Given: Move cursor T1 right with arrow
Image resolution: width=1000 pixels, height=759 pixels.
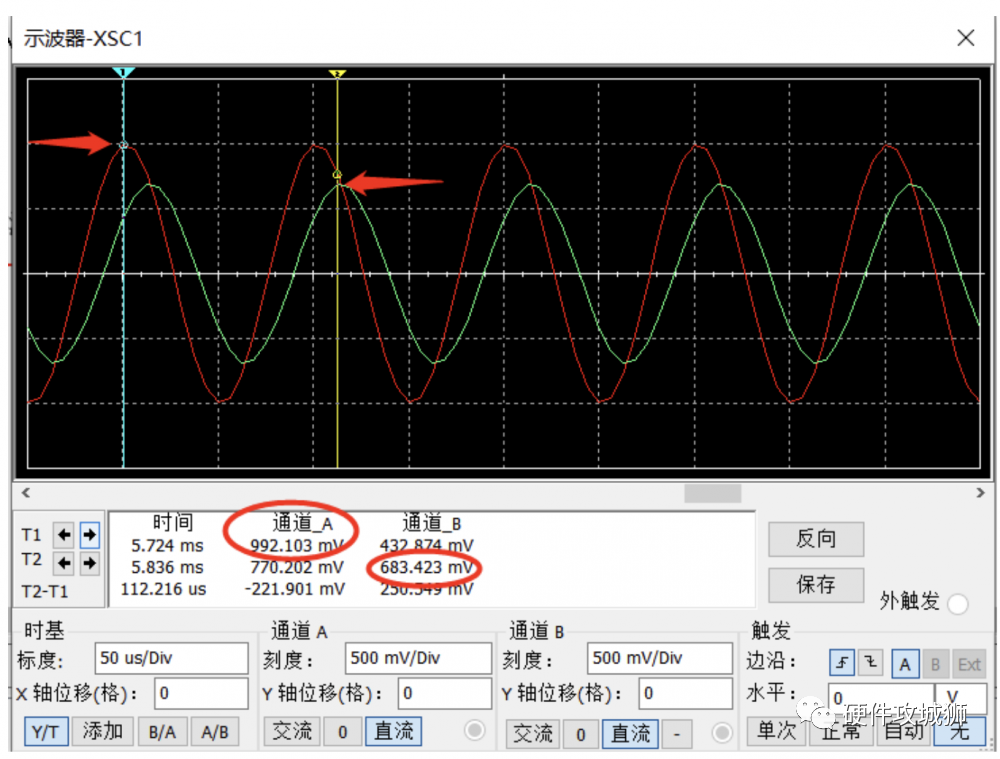Looking at the screenshot, I should (90, 534).
